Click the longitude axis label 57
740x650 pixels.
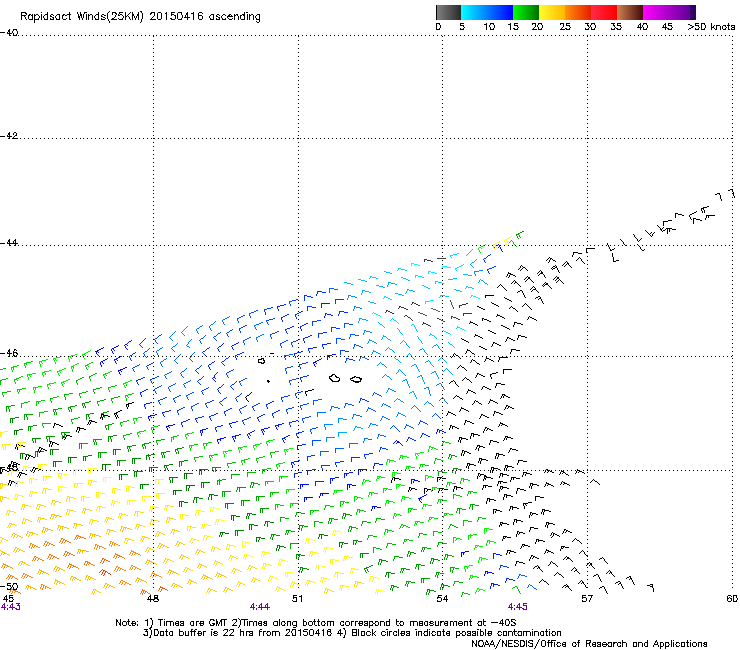point(587,599)
